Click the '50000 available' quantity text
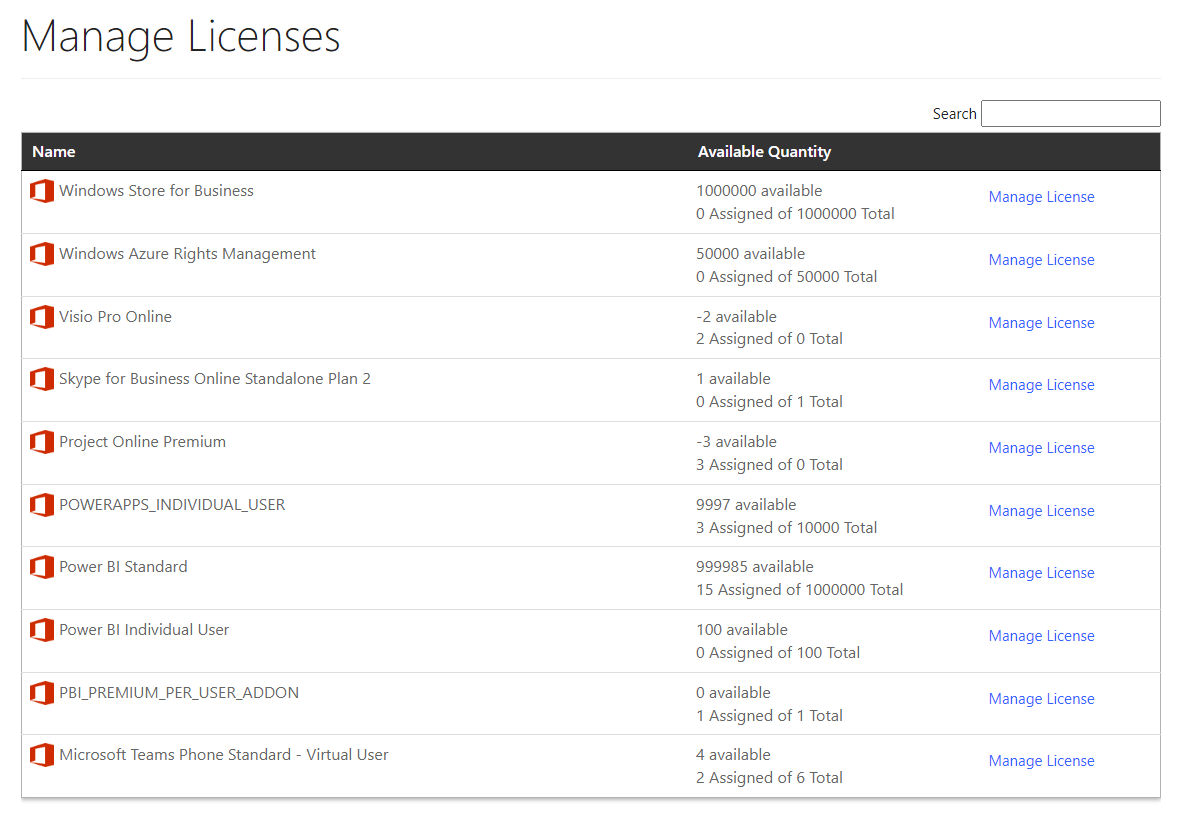This screenshot has height=813, width=1177. coord(750,254)
